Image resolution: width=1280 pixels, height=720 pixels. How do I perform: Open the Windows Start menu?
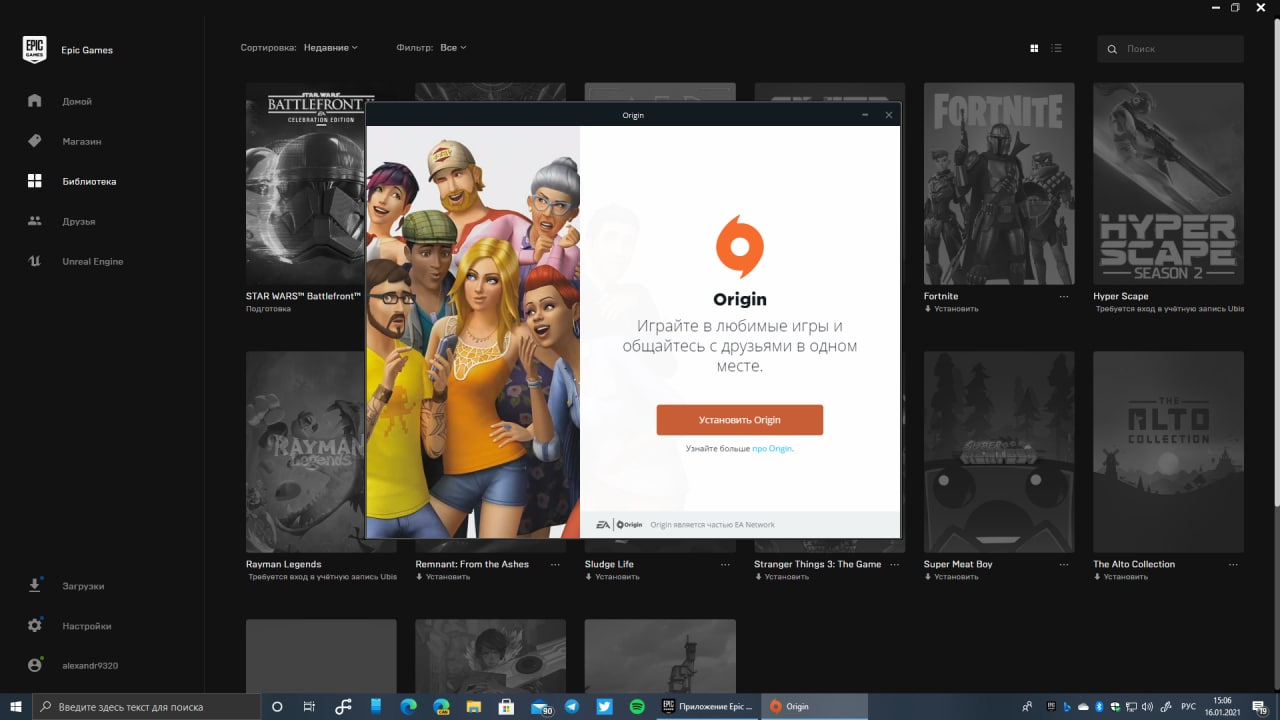[16, 706]
